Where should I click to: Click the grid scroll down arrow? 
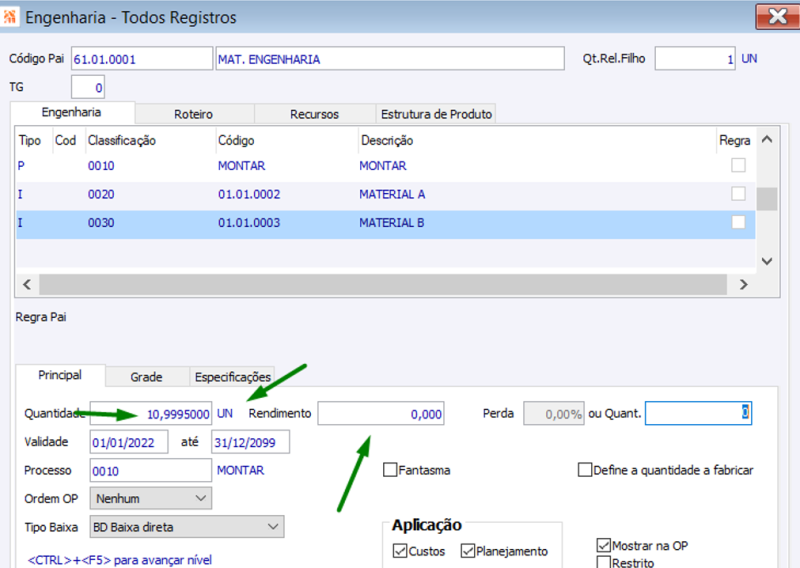(767, 261)
